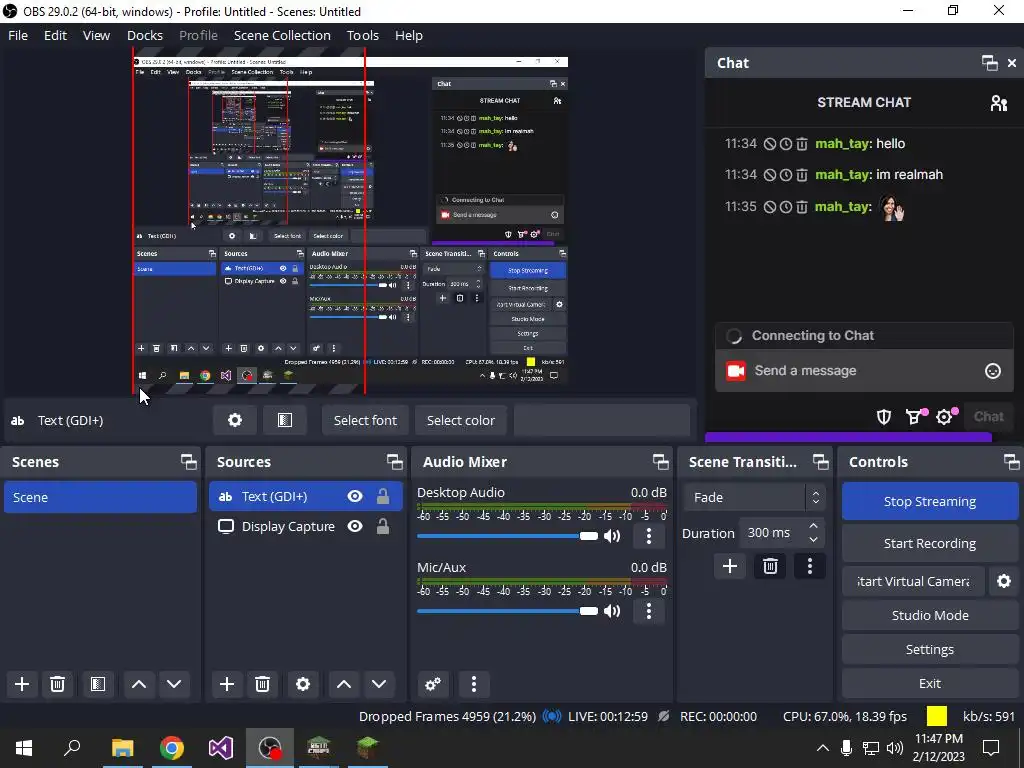The image size is (1024, 768).
Task: Float the Controls dock
Action: coord(1012,462)
